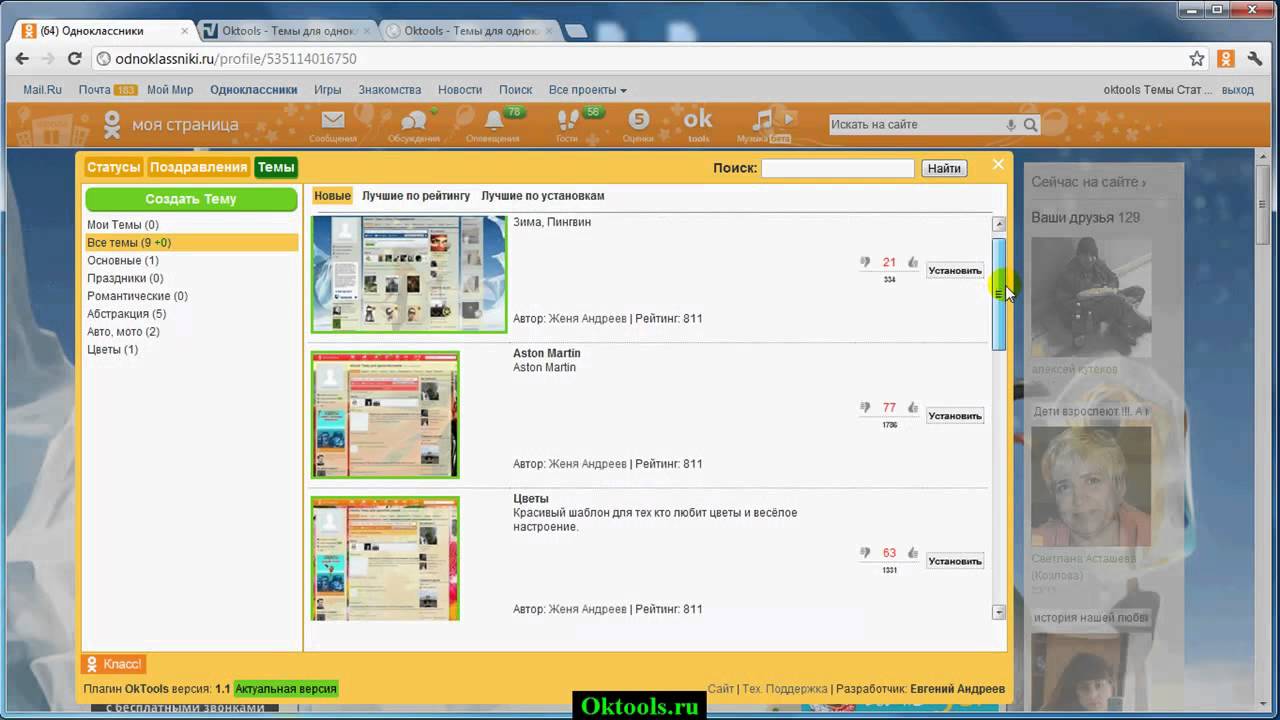Install the Цветы theme

pos(955,561)
